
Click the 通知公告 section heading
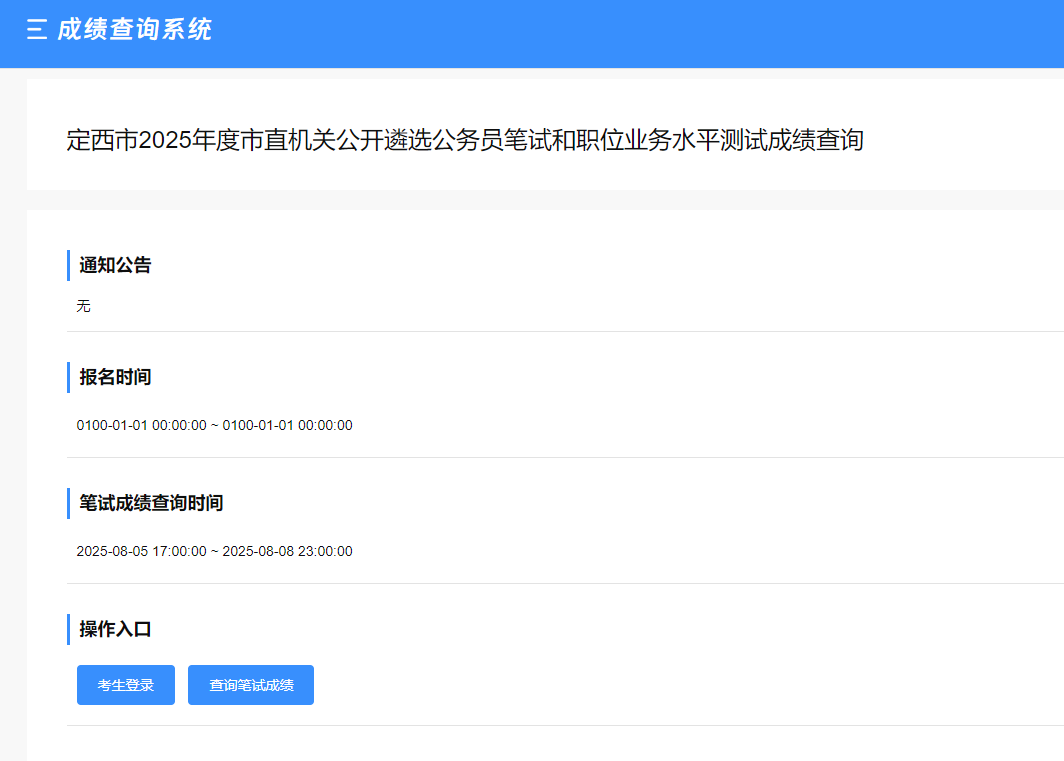[115, 265]
